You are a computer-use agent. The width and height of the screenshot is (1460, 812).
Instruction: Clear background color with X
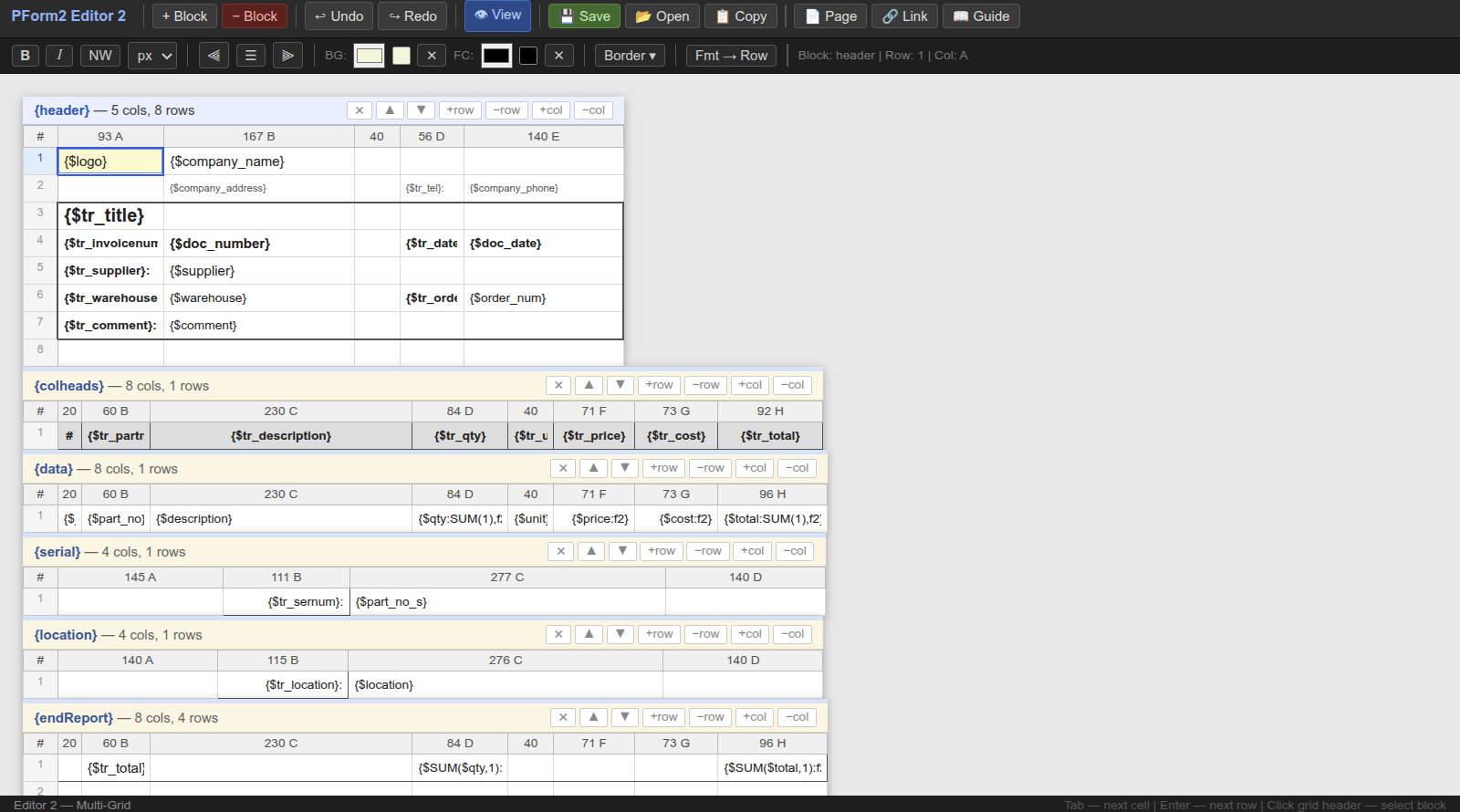tap(432, 56)
